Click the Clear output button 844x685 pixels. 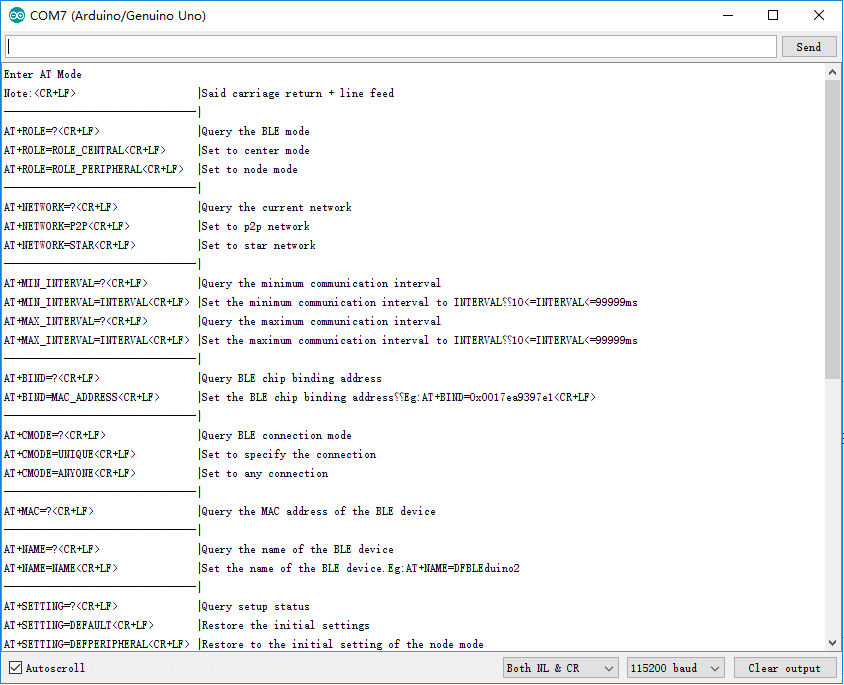784,668
